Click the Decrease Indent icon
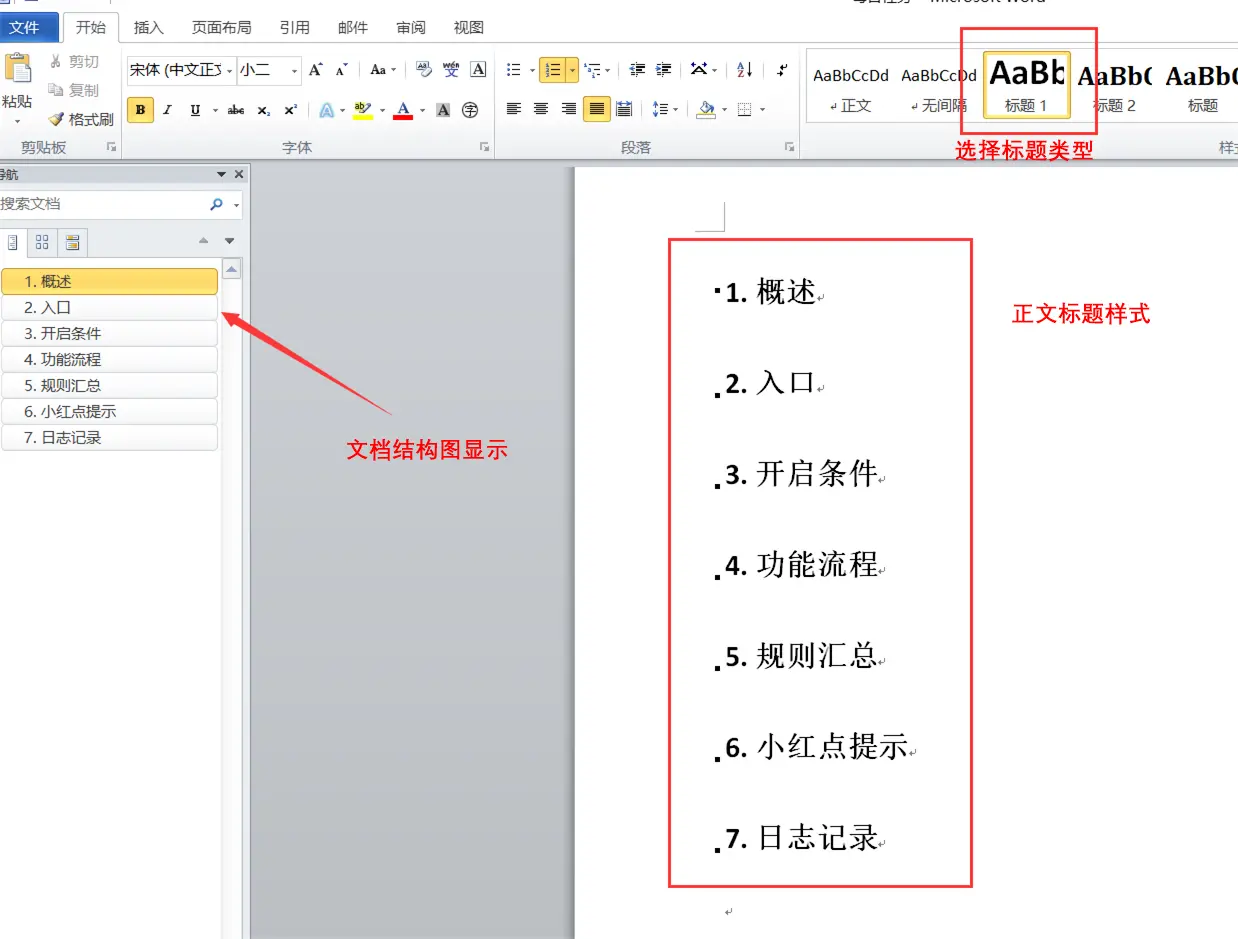This screenshot has width=1238, height=939. click(x=637, y=70)
